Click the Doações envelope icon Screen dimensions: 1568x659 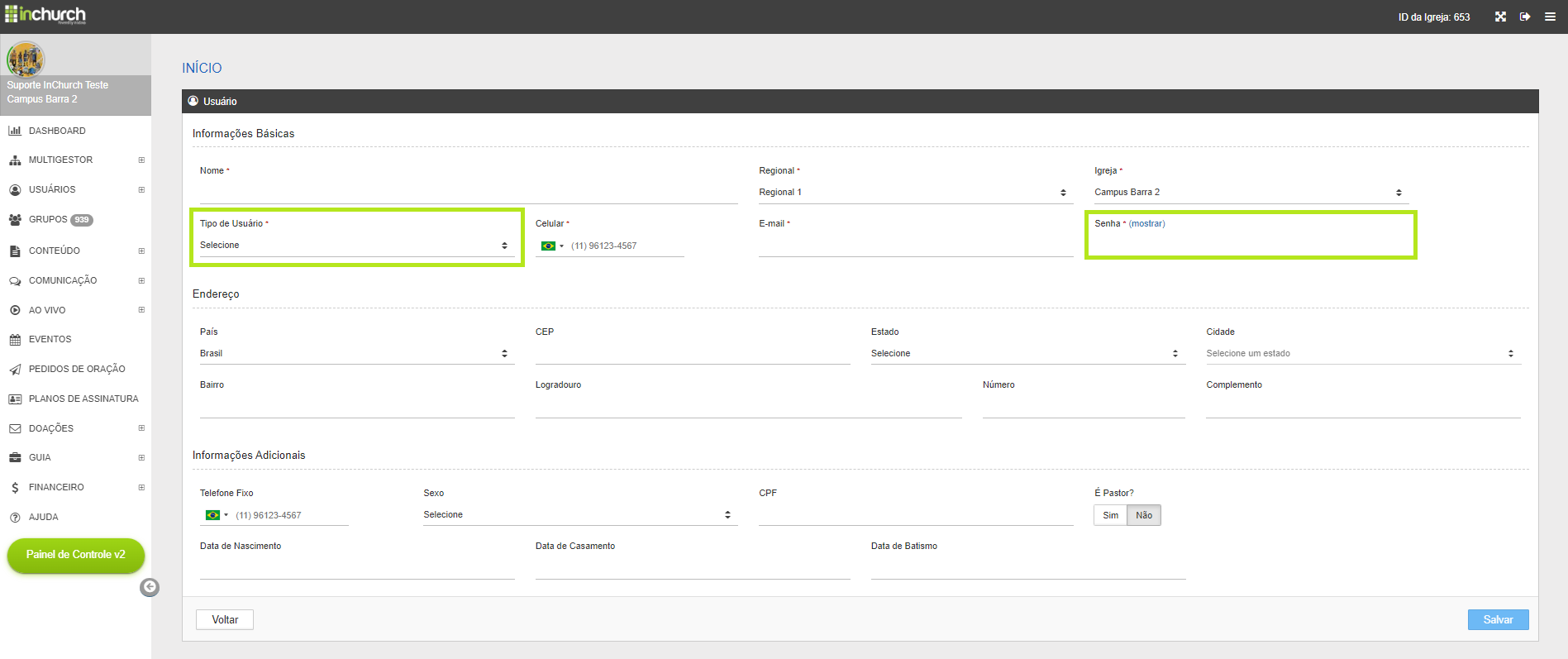pyautogui.click(x=15, y=428)
